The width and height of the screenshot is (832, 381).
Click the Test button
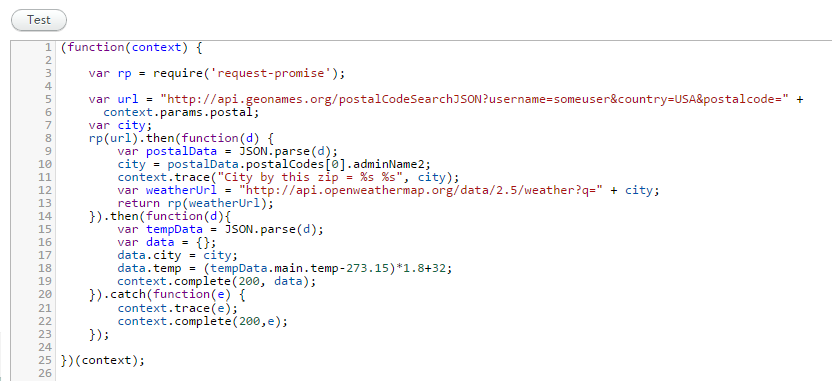point(39,20)
